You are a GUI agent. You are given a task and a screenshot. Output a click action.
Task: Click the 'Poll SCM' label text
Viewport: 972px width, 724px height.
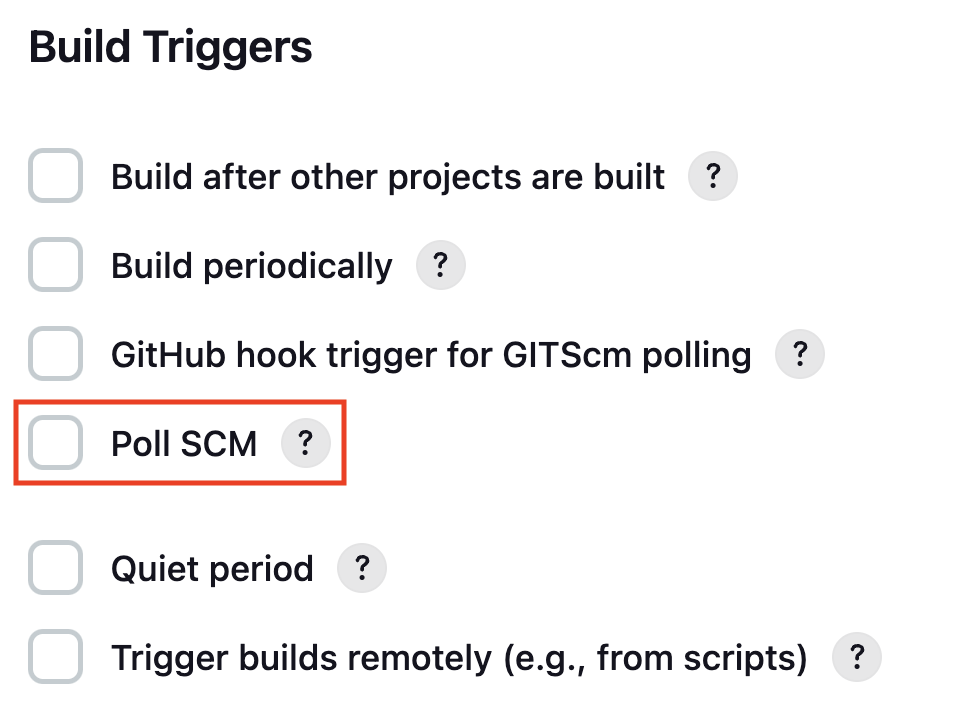pos(184,444)
